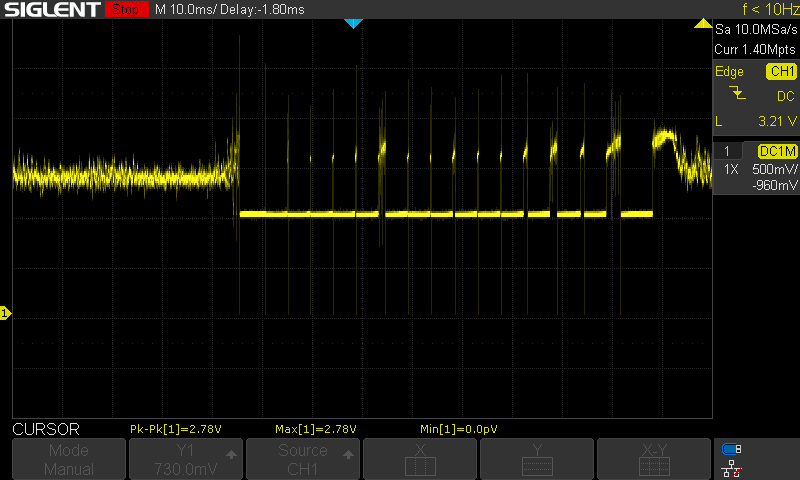Click the CURSOR menu title
Screen dimensions: 800x480
(46, 429)
